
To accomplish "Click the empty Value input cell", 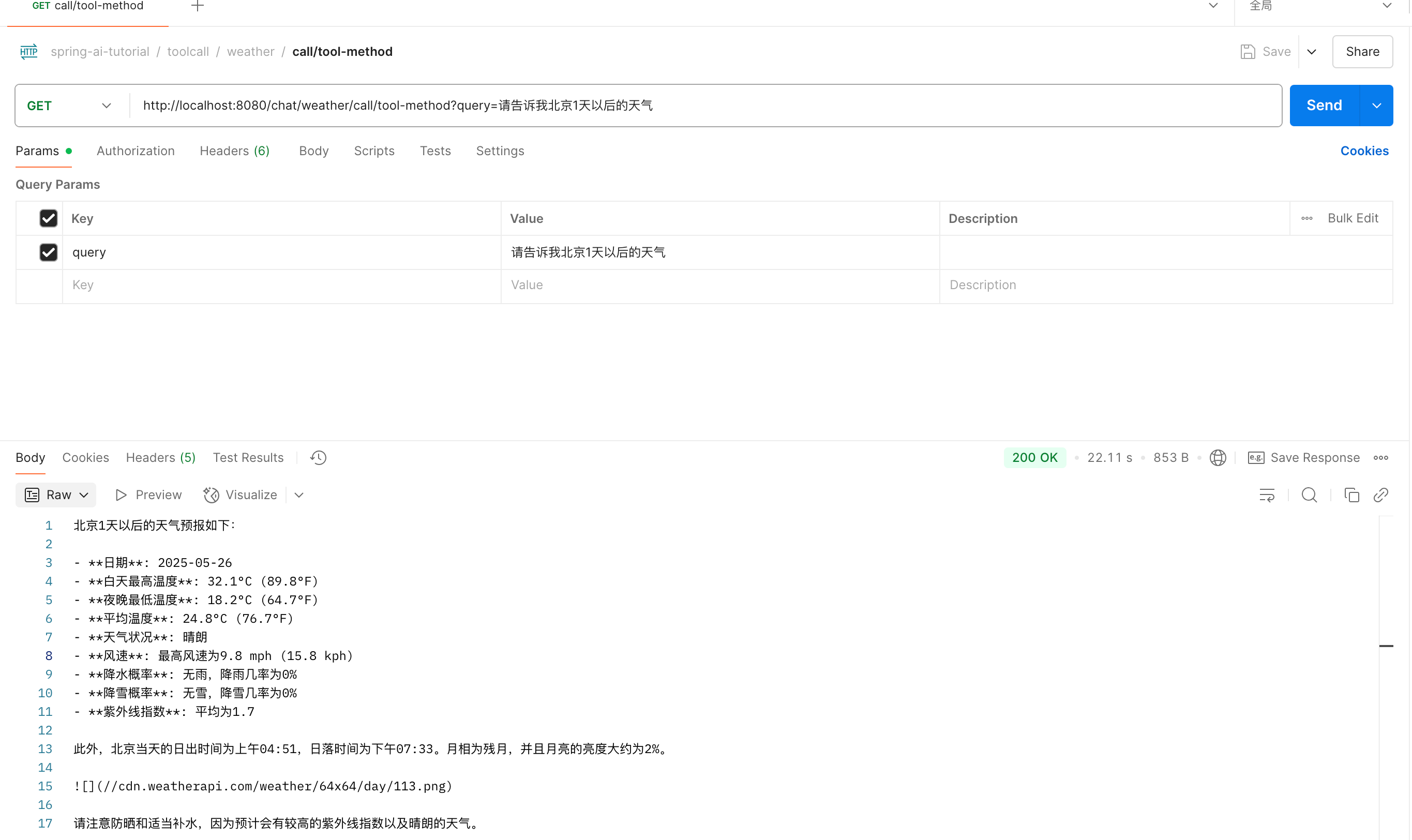I will 720,286.
